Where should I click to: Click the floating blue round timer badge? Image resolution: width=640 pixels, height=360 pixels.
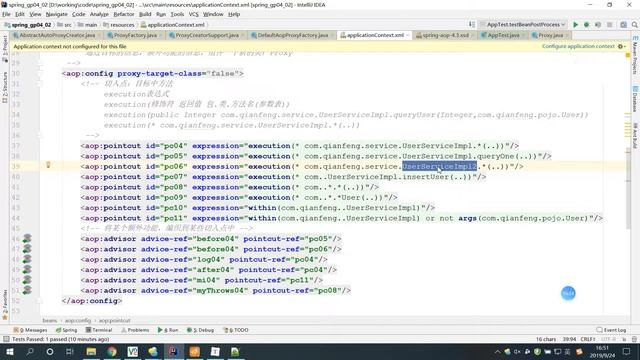pyautogui.click(x=568, y=293)
